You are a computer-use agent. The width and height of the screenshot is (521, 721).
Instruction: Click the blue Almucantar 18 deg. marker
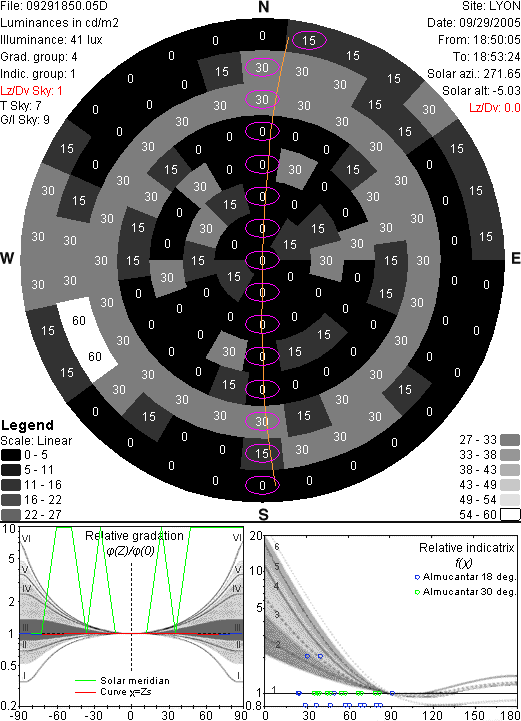point(417,577)
